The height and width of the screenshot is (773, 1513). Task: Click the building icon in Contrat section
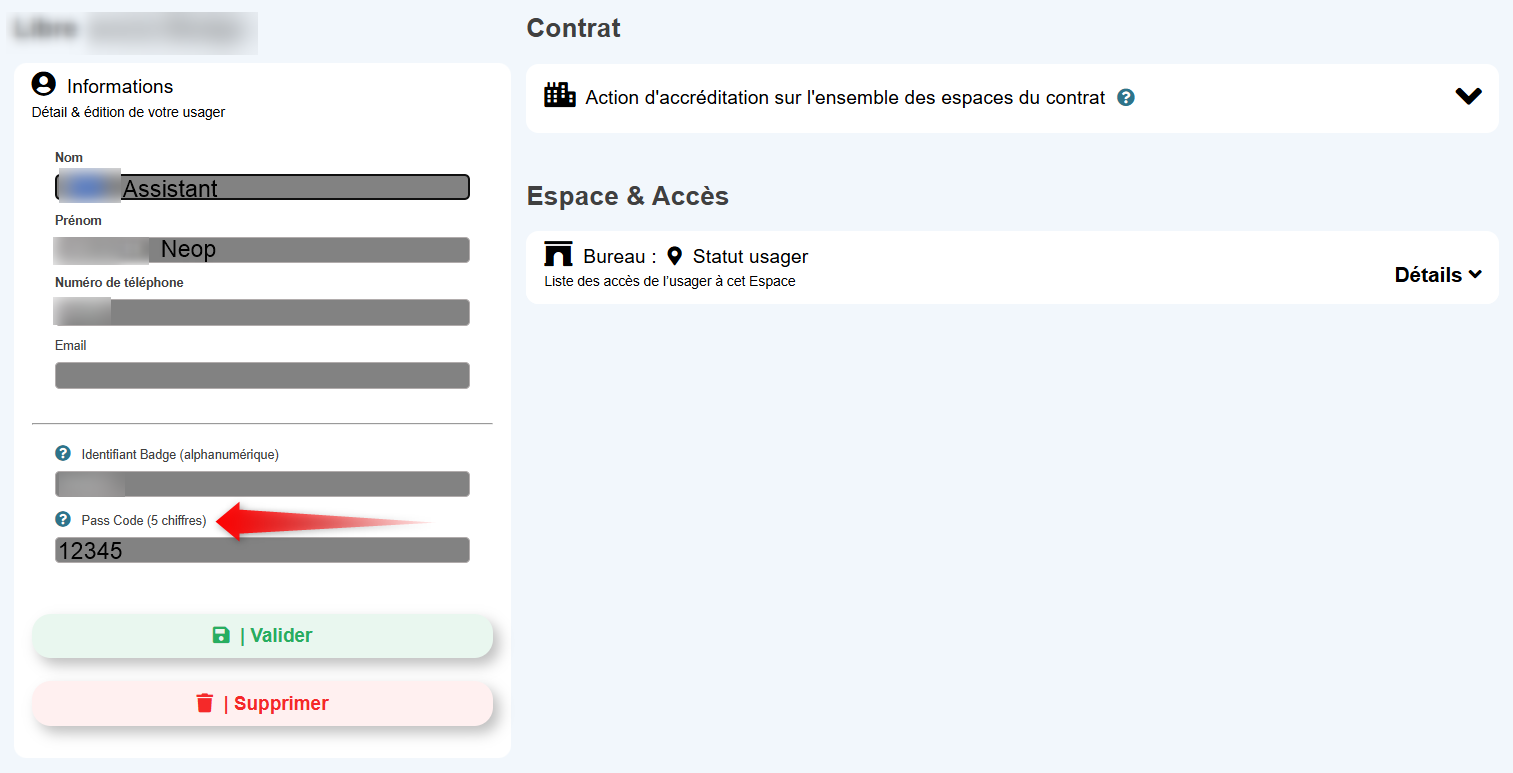(x=560, y=95)
